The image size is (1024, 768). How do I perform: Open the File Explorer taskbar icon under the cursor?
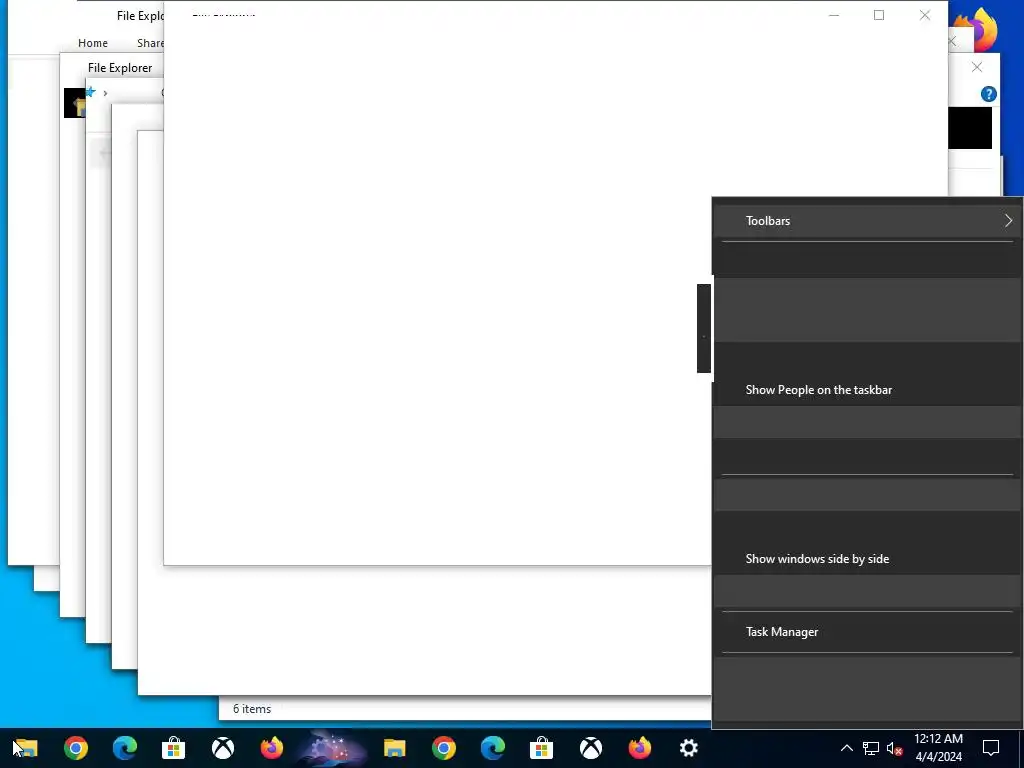pos(26,748)
